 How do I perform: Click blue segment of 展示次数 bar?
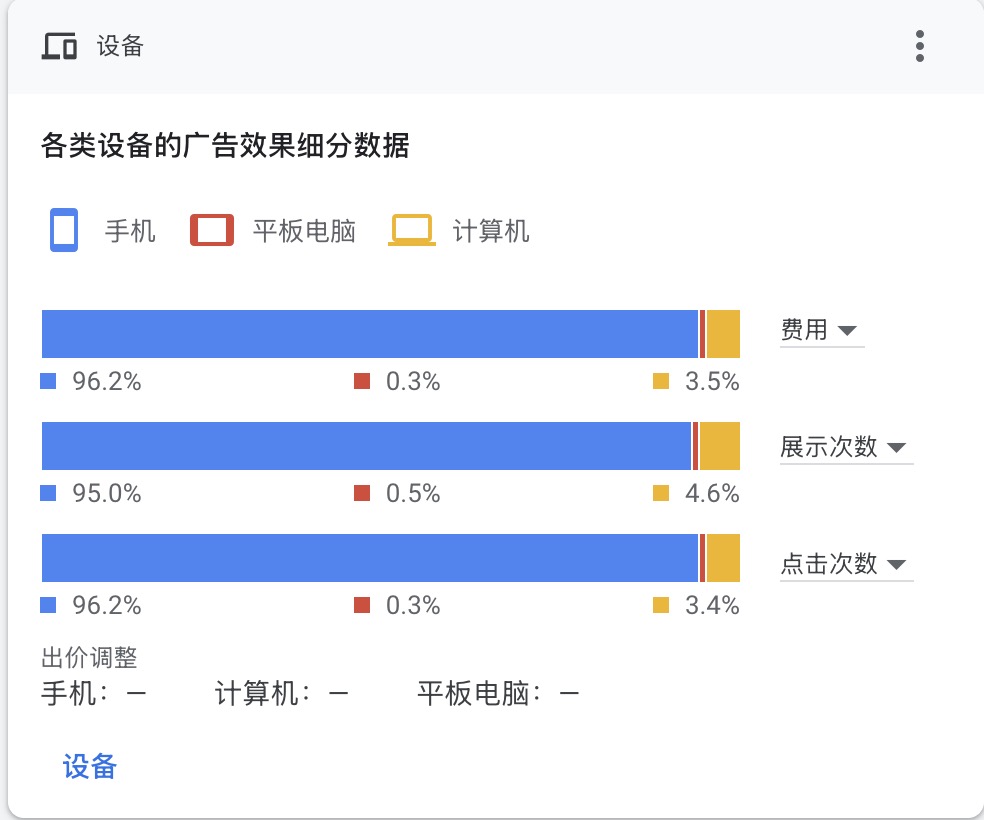[x=366, y=446]
